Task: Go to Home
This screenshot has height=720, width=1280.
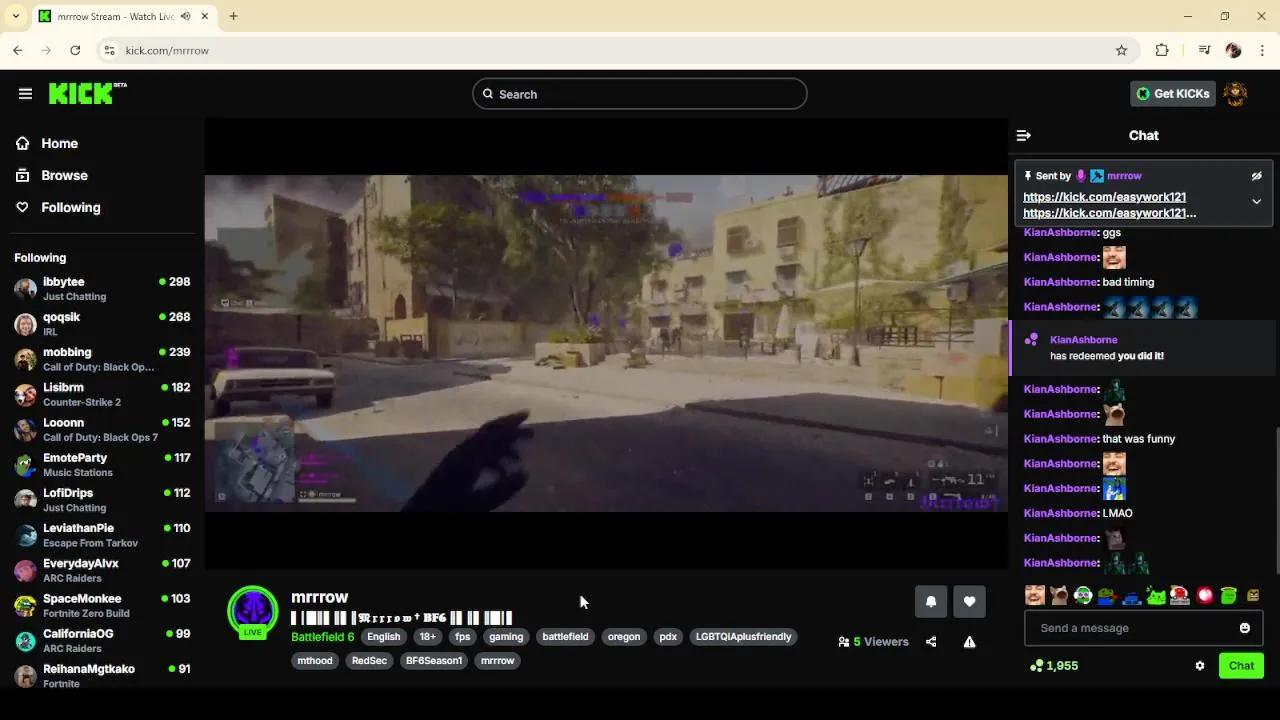Action: tap(47, 144)
